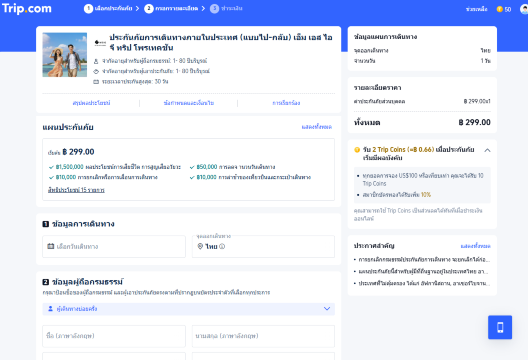Click the info icon beside ไทย
Viewport: 528px width, 360px height.
tap(222, 247)
